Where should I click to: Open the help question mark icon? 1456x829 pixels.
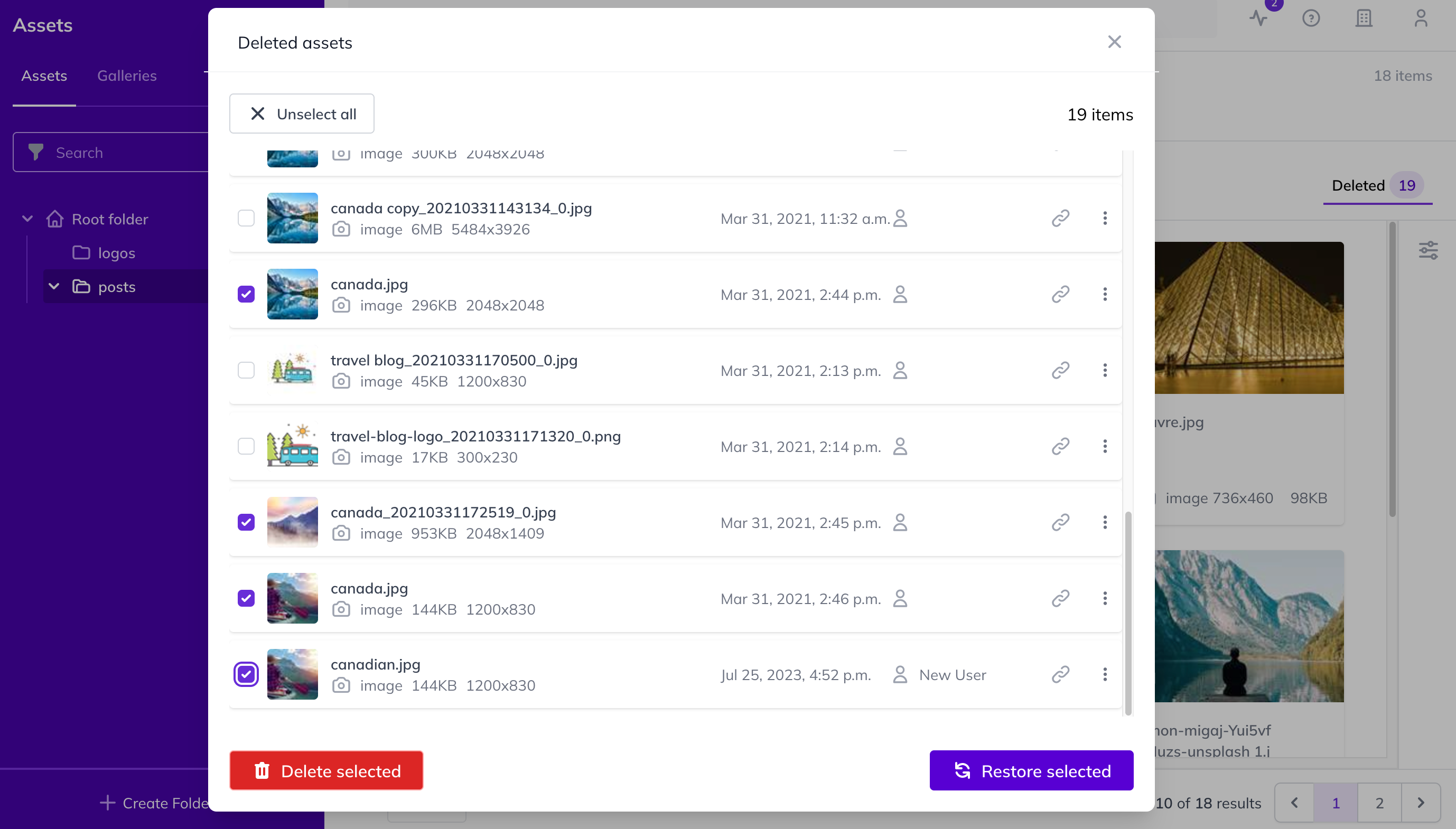(1311, 18)
